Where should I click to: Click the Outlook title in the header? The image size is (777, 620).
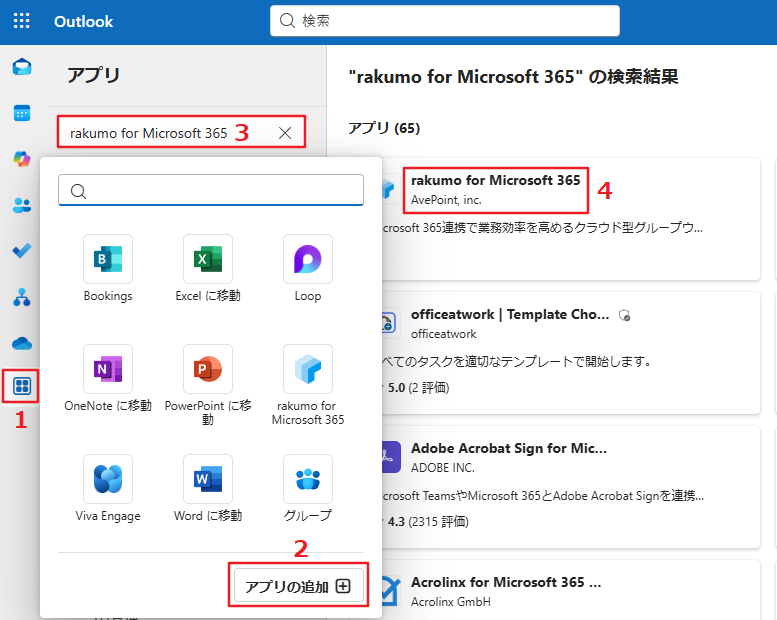click(x=83, y=21)
